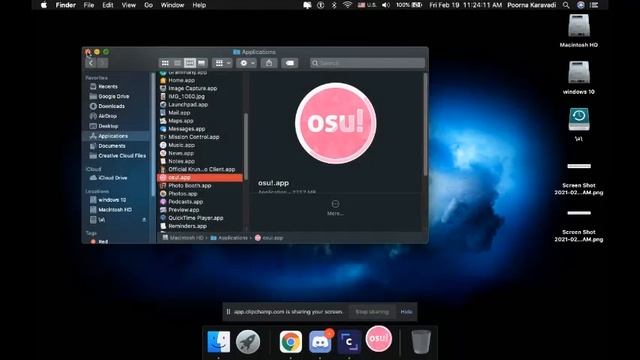The width and height of the screenshot is (640, 360).
Task: Click Macintosh HD in path bar
Action: pyautogui.click(x=183, y=238)
